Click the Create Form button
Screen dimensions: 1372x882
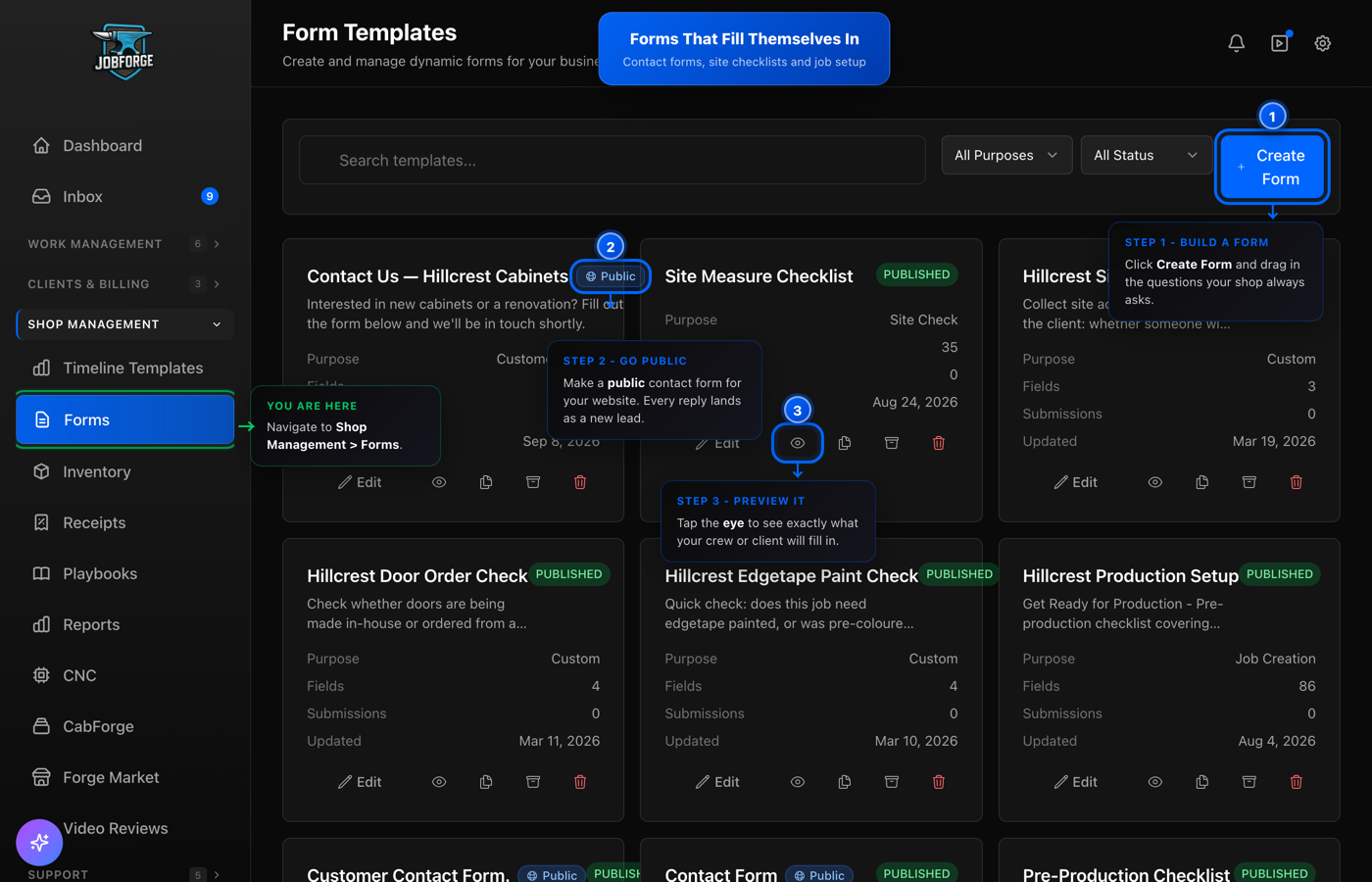point(1272,167)
